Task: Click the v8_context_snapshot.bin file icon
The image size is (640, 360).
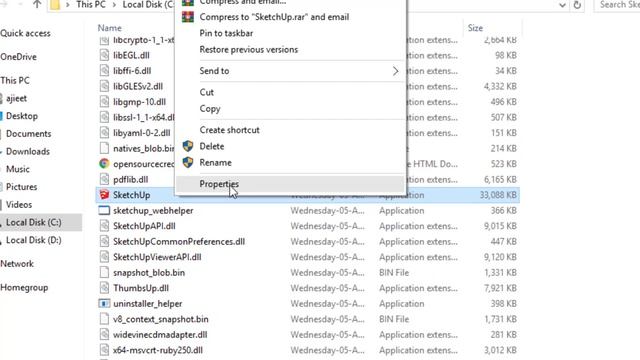Action: point(104,319)
